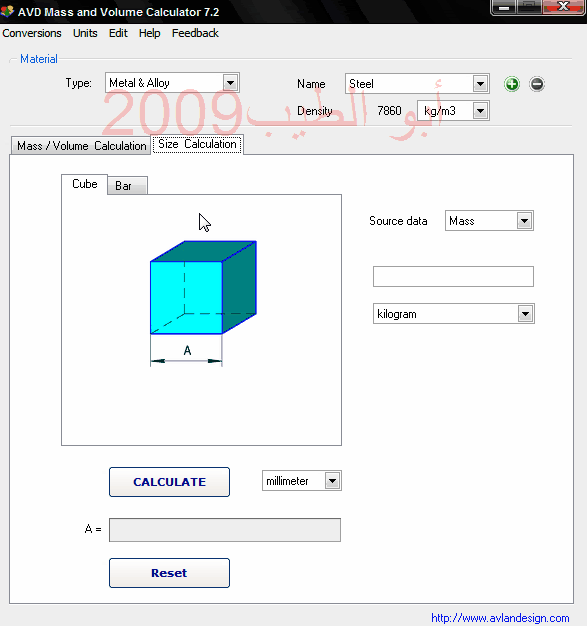The width and height of the screenshot is (587, 626).
Task: Open the millimeter result unit dropdown
Action: click(x=332, y=481)
